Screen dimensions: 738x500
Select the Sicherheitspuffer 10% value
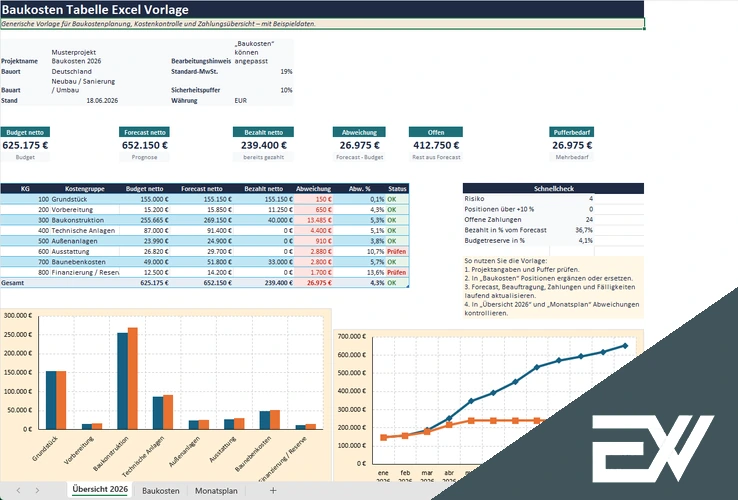point(286,90)
